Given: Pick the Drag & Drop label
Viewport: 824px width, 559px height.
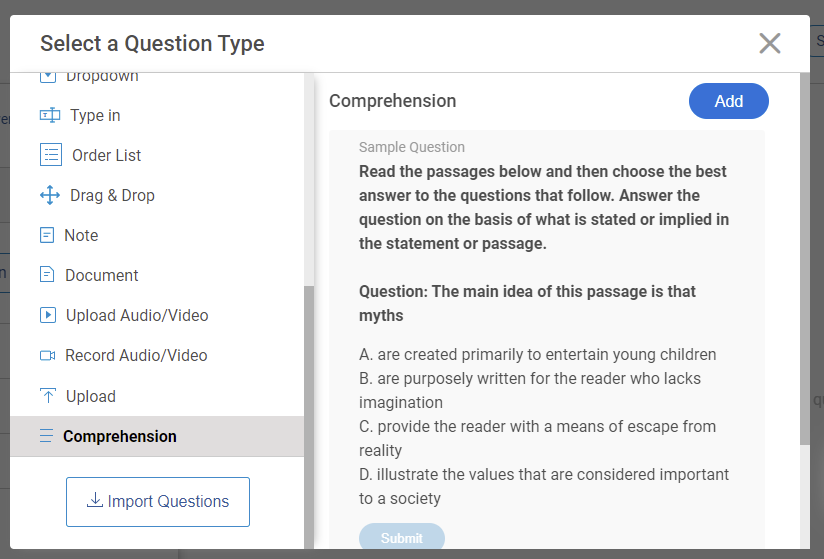Looking at the screenshot, I should (112, 195).
